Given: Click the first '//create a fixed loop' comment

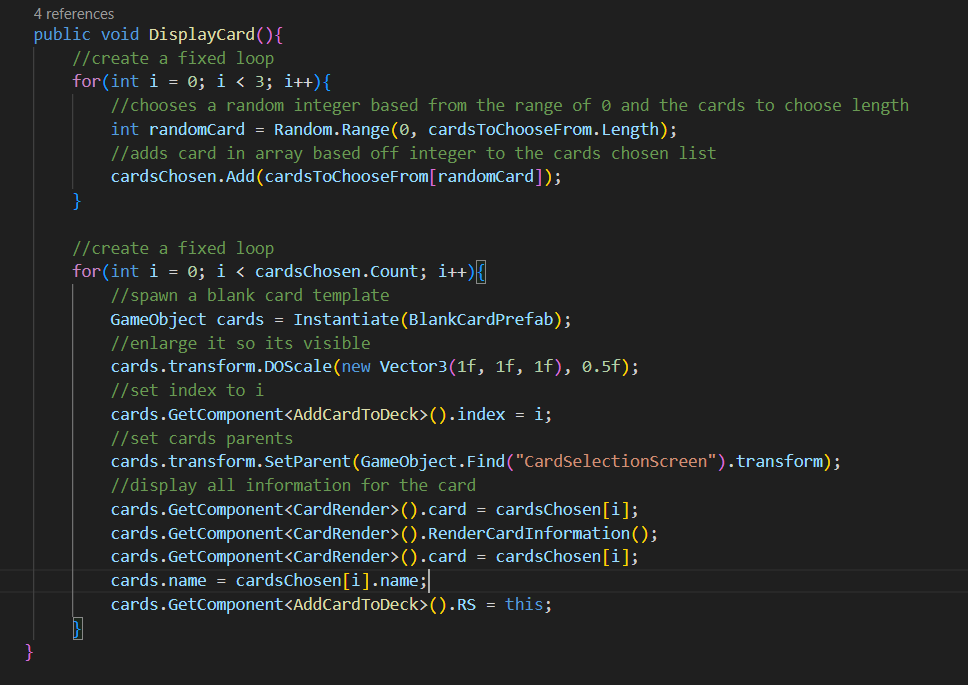Looking at the screenshot, I should [x=173, y=59].
